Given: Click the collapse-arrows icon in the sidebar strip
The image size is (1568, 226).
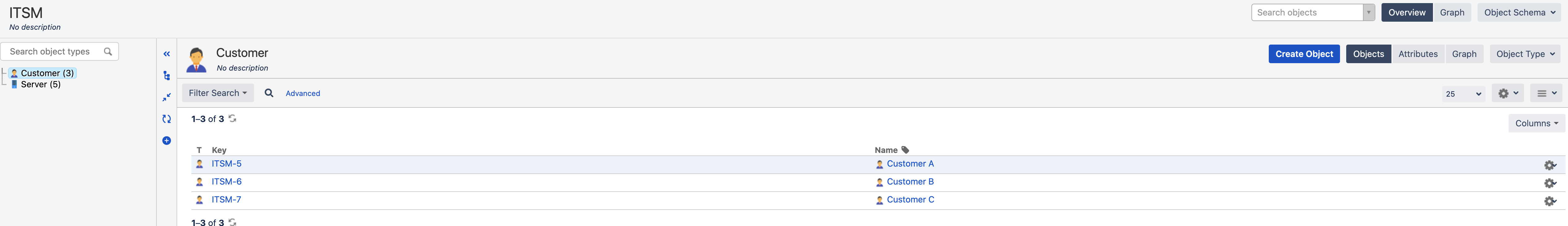Looking at the screenshot, I should tap(167, 98).
